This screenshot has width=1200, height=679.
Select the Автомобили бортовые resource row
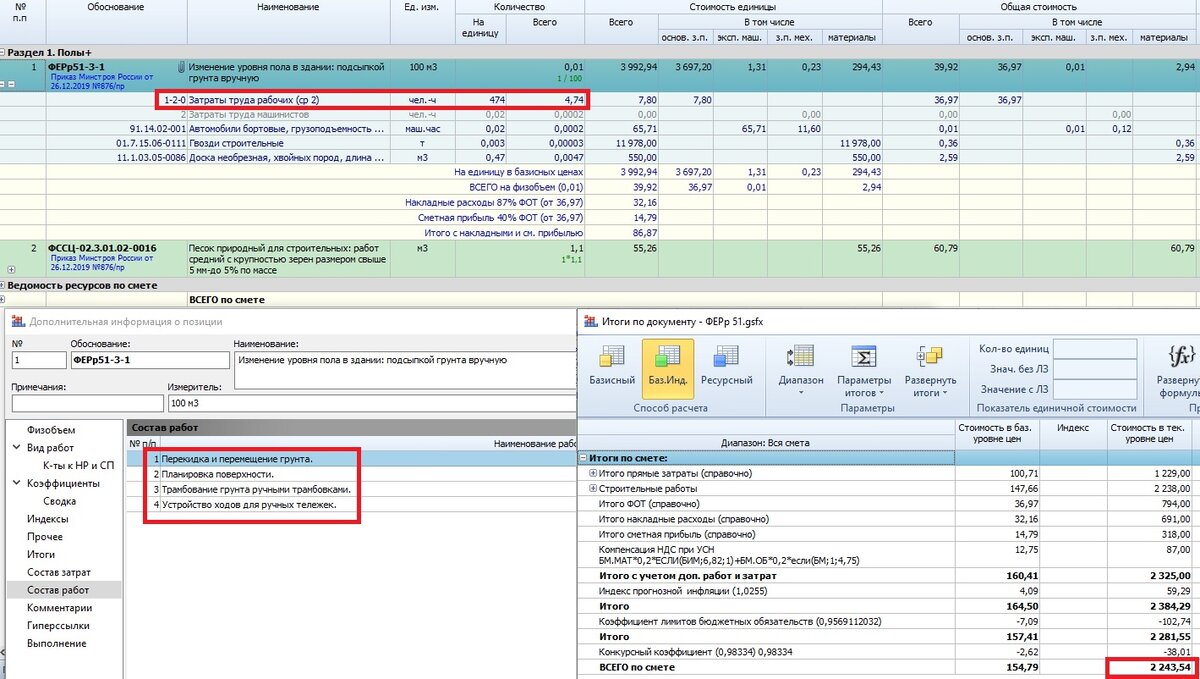pyautogui.click(x=600, y=129)
